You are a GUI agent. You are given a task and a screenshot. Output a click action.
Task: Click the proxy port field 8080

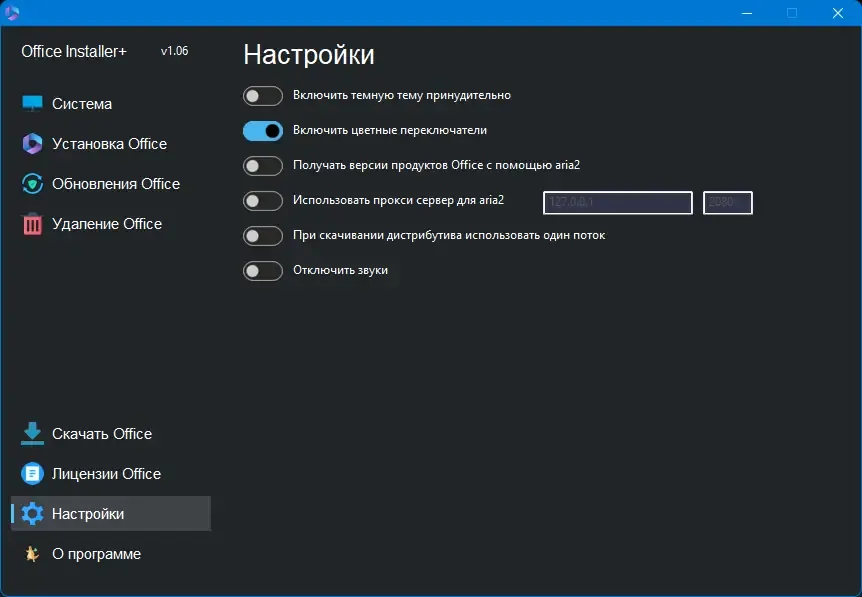coord(728,202)
